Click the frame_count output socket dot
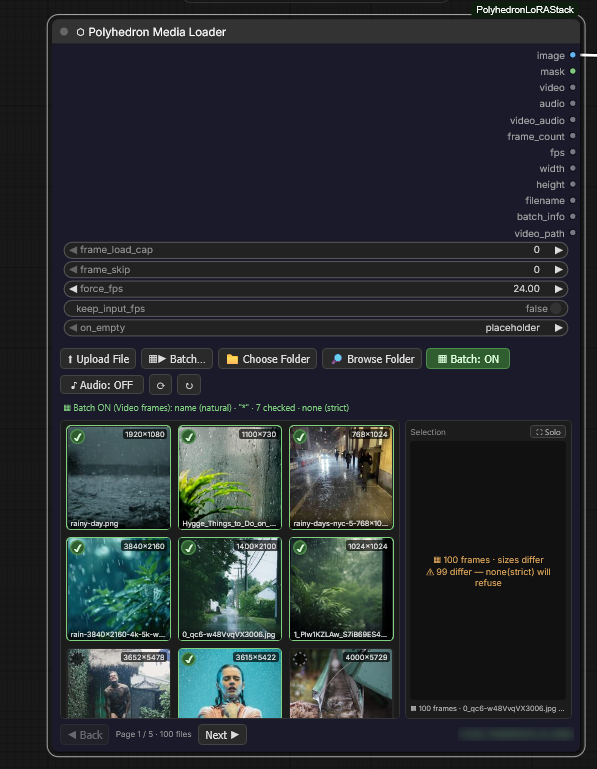Viewport: 597px width, 769px height. click(572, 136)
